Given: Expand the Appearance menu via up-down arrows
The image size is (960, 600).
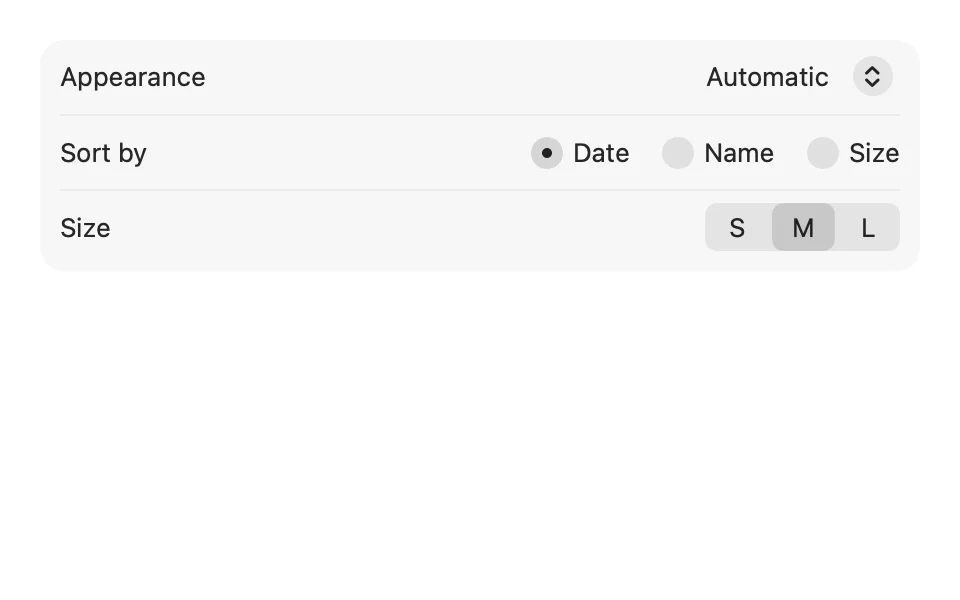Looking at the screenshot, I should point(872,77).
